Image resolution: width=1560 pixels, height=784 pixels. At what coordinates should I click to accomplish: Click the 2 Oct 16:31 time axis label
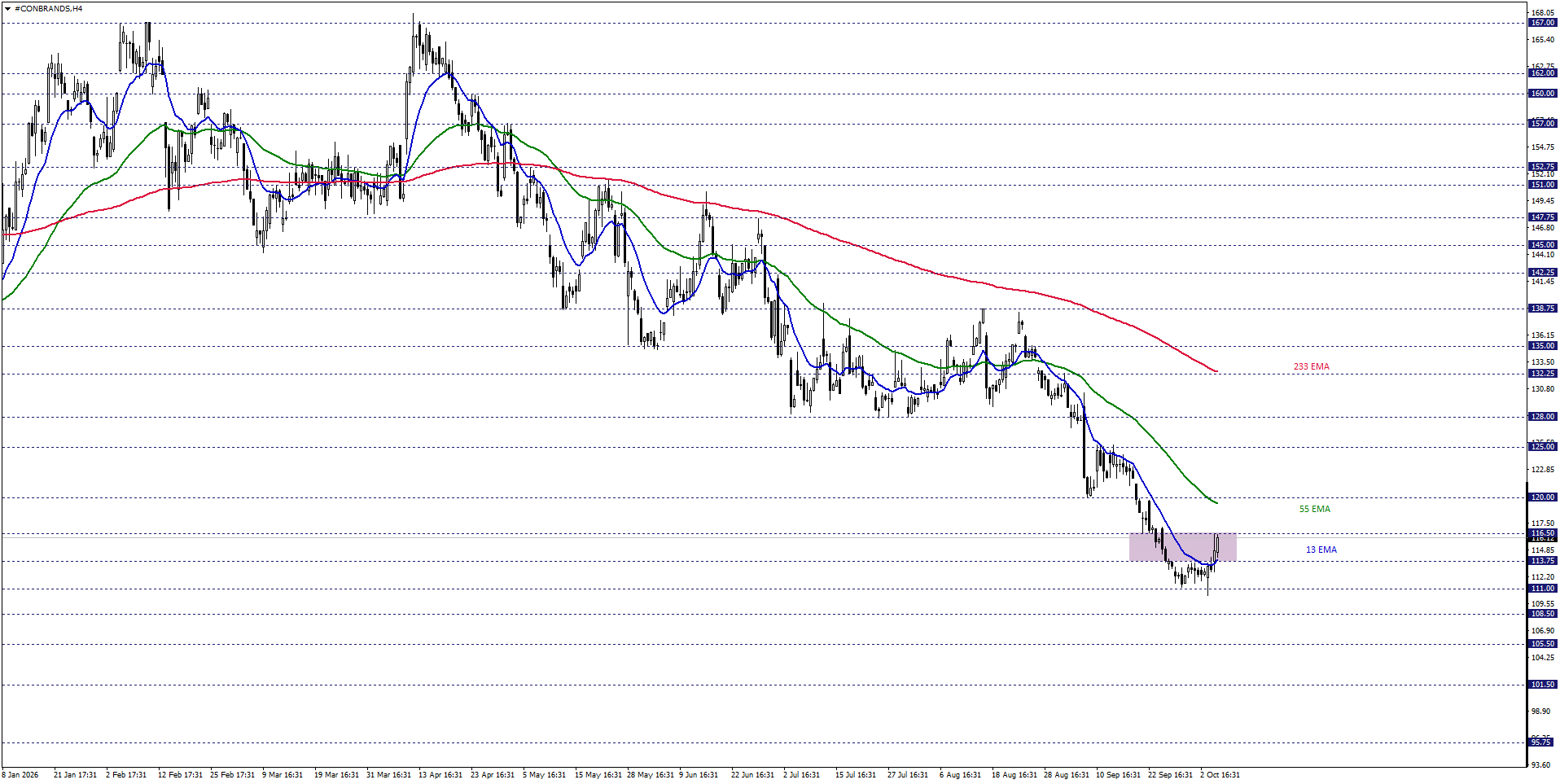[x=1220, y=775]
